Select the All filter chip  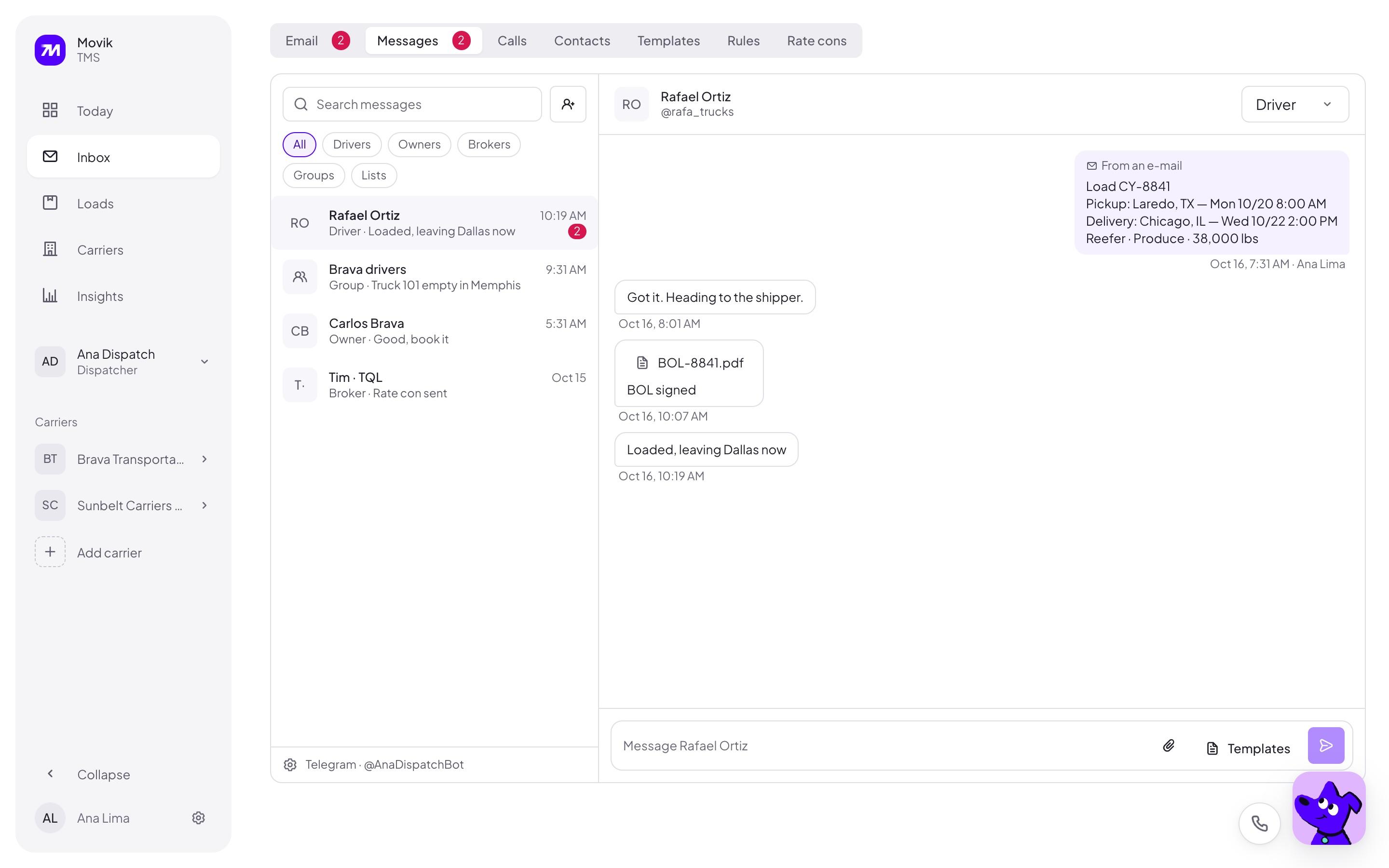coord(299,145)
